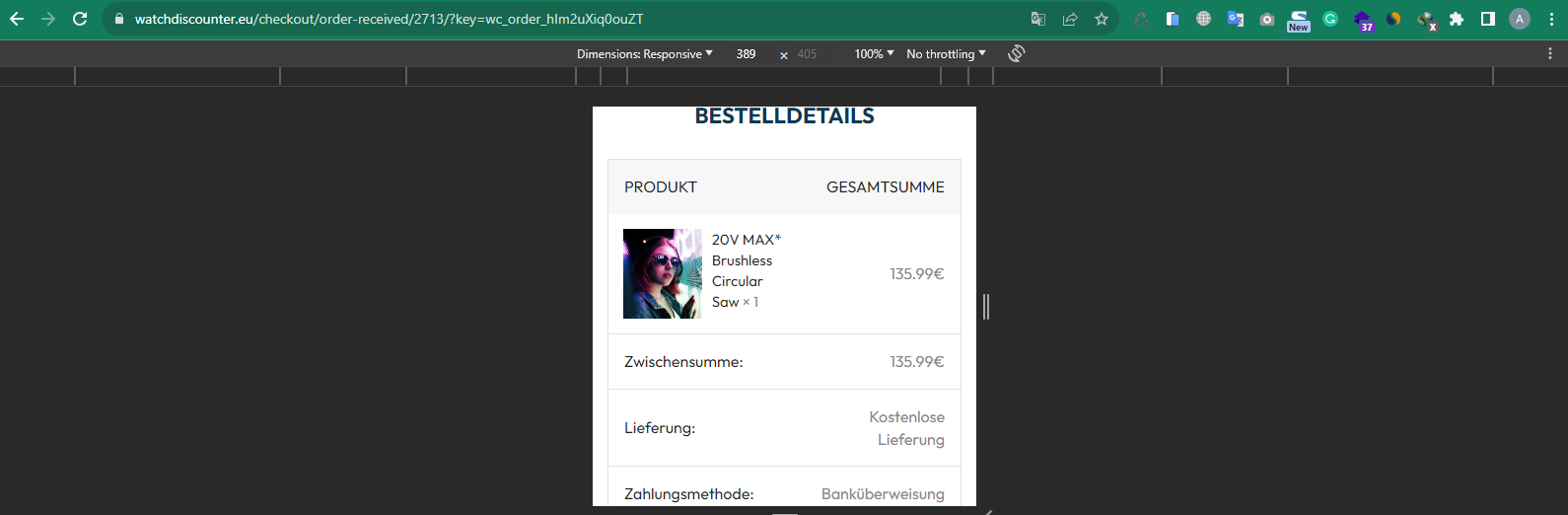Edit the viewport height 405 field
Image resolution: width=1568 pixels, height=515 pixels.
click(808, 54)
